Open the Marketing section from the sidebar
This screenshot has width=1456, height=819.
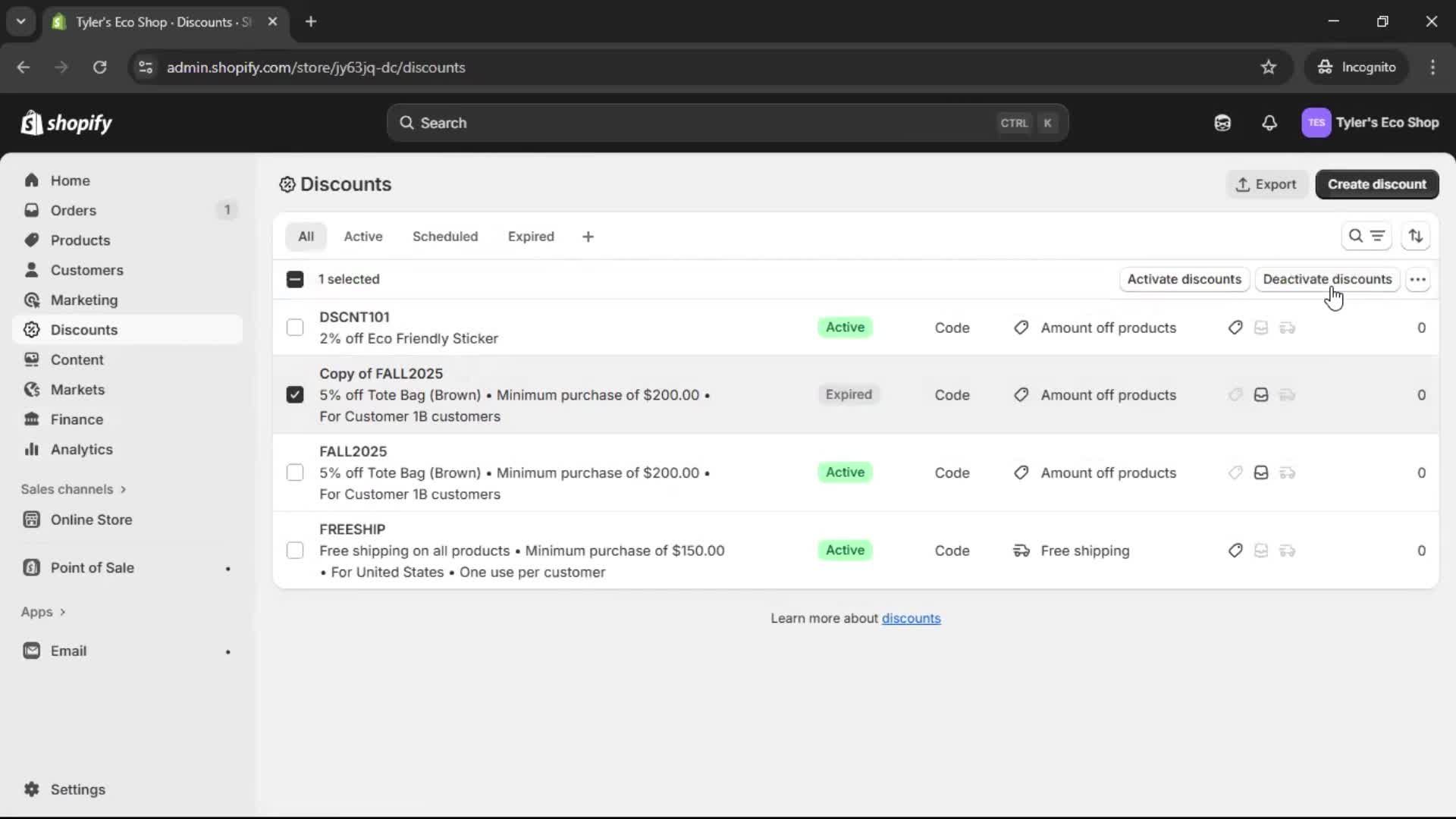tap(84, 300)
